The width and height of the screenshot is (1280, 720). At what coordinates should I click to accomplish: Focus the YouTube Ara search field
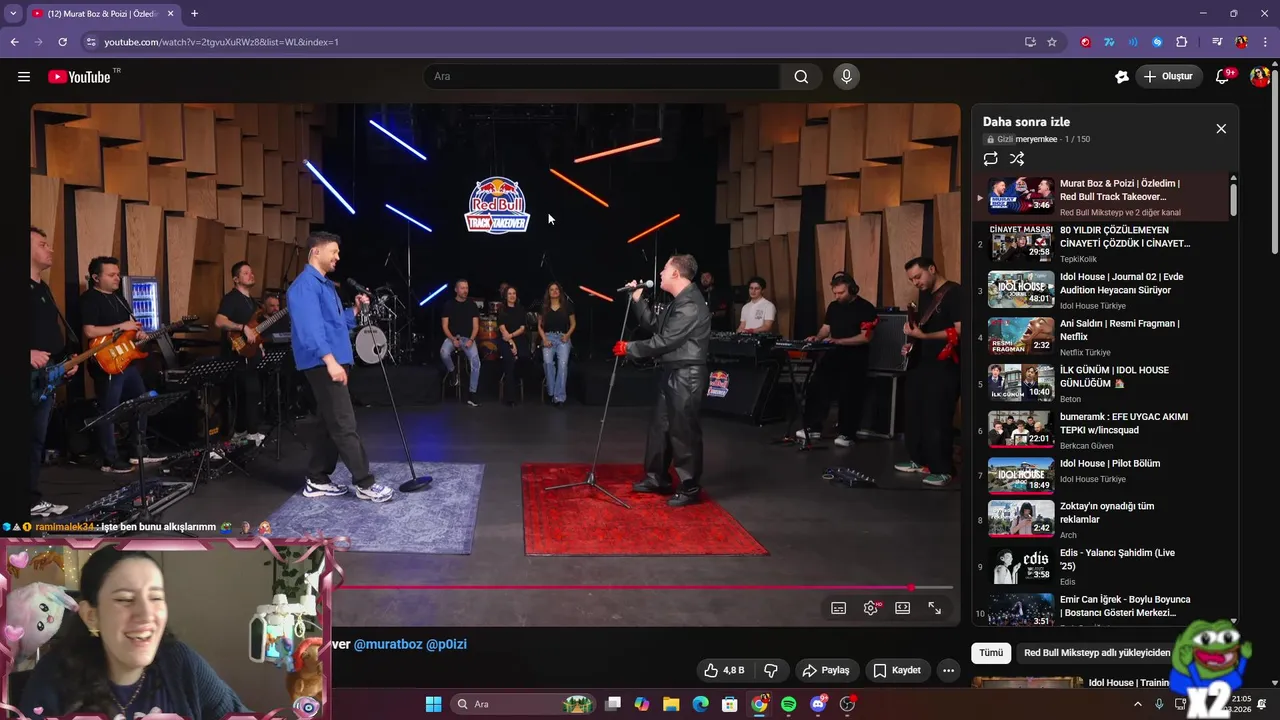tap(602, 77)
